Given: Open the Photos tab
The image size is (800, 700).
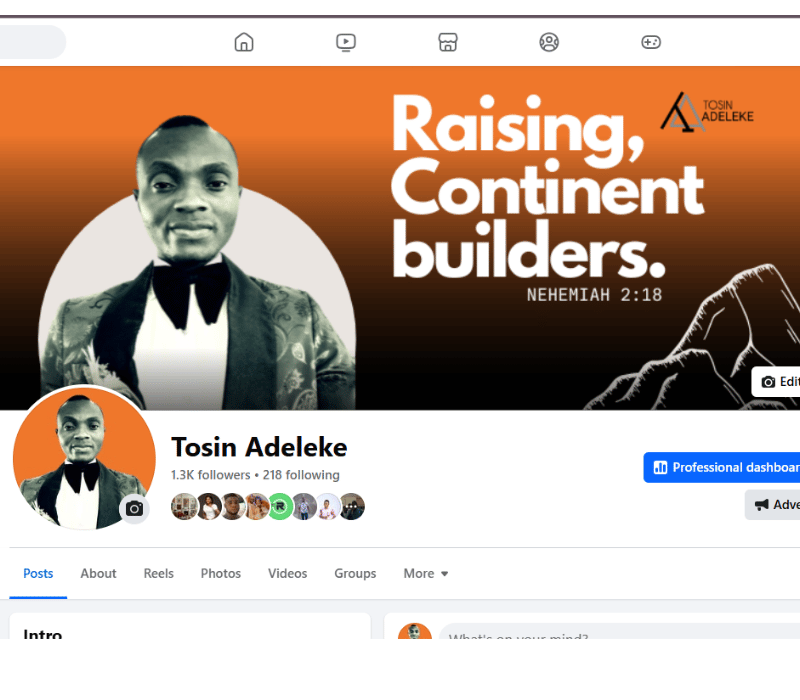Looking at the screenshot, I should [221, 573].
